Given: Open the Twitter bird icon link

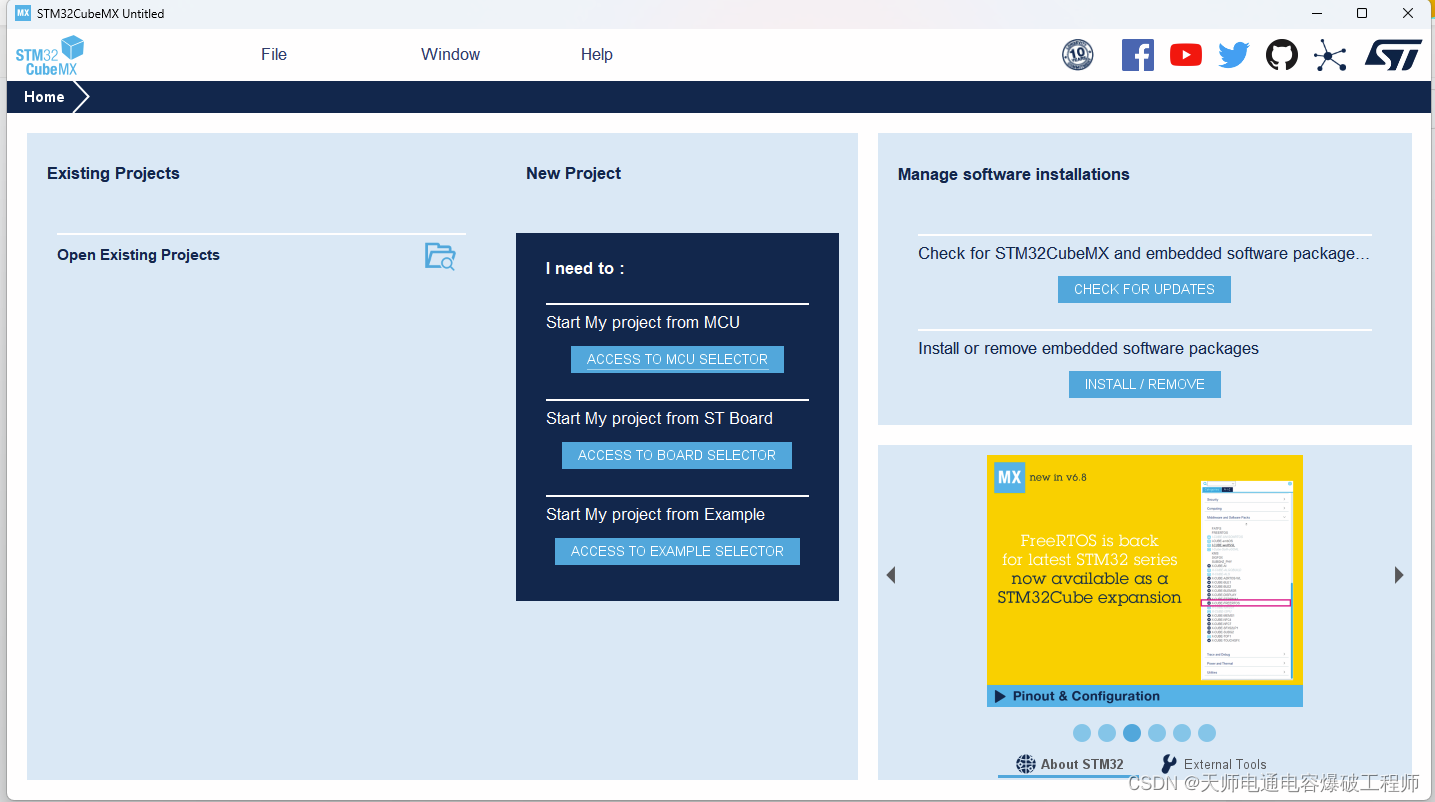Looking at the screenshot, I should pyautogui.click(x=1233, y=55).
